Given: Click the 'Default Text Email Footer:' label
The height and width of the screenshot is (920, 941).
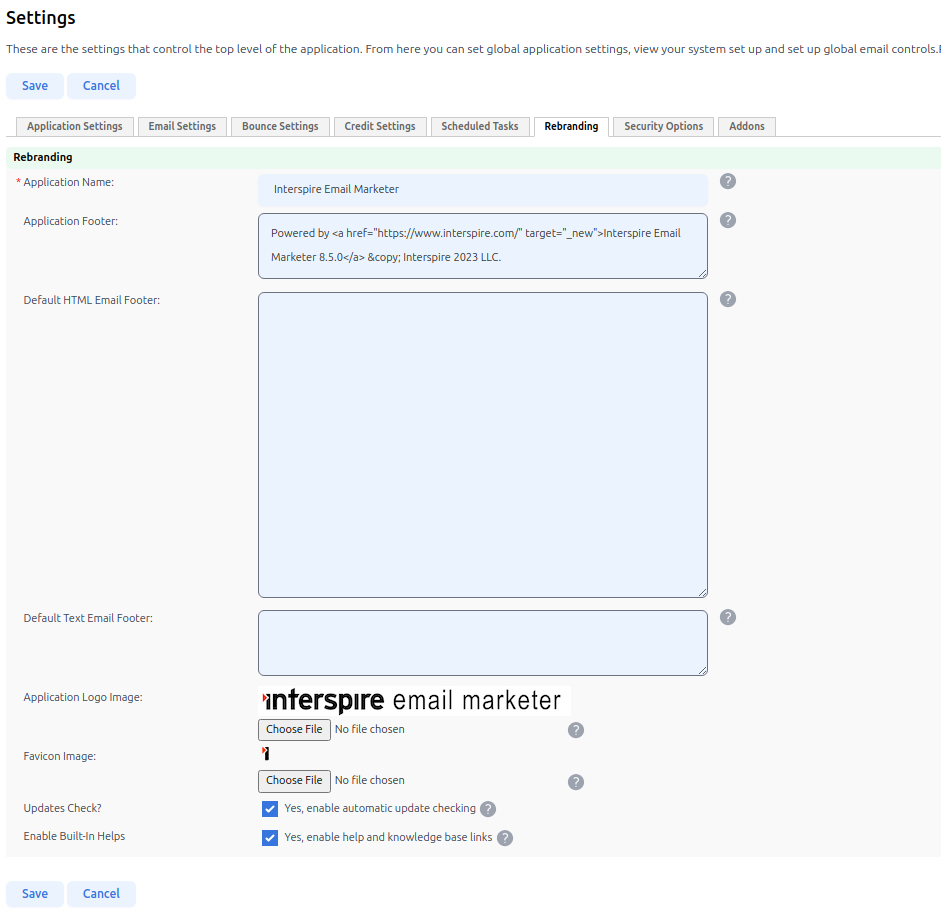Looking at the screenshot, I should [88, 618].
